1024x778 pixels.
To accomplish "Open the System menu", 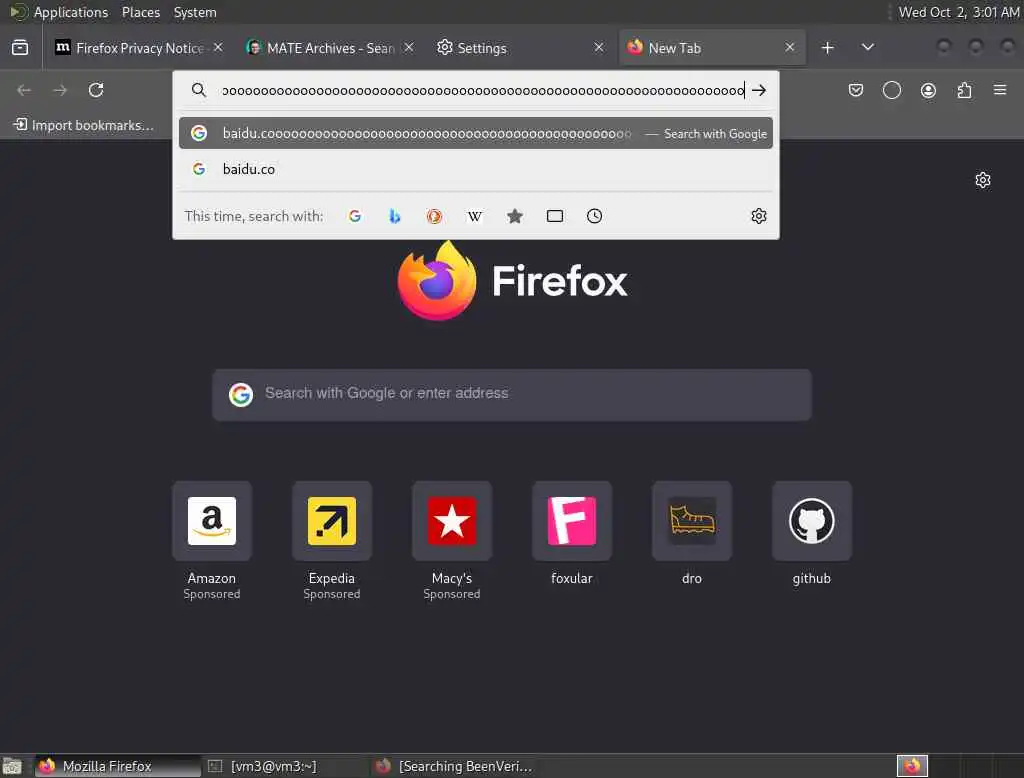I will [195, 12].
